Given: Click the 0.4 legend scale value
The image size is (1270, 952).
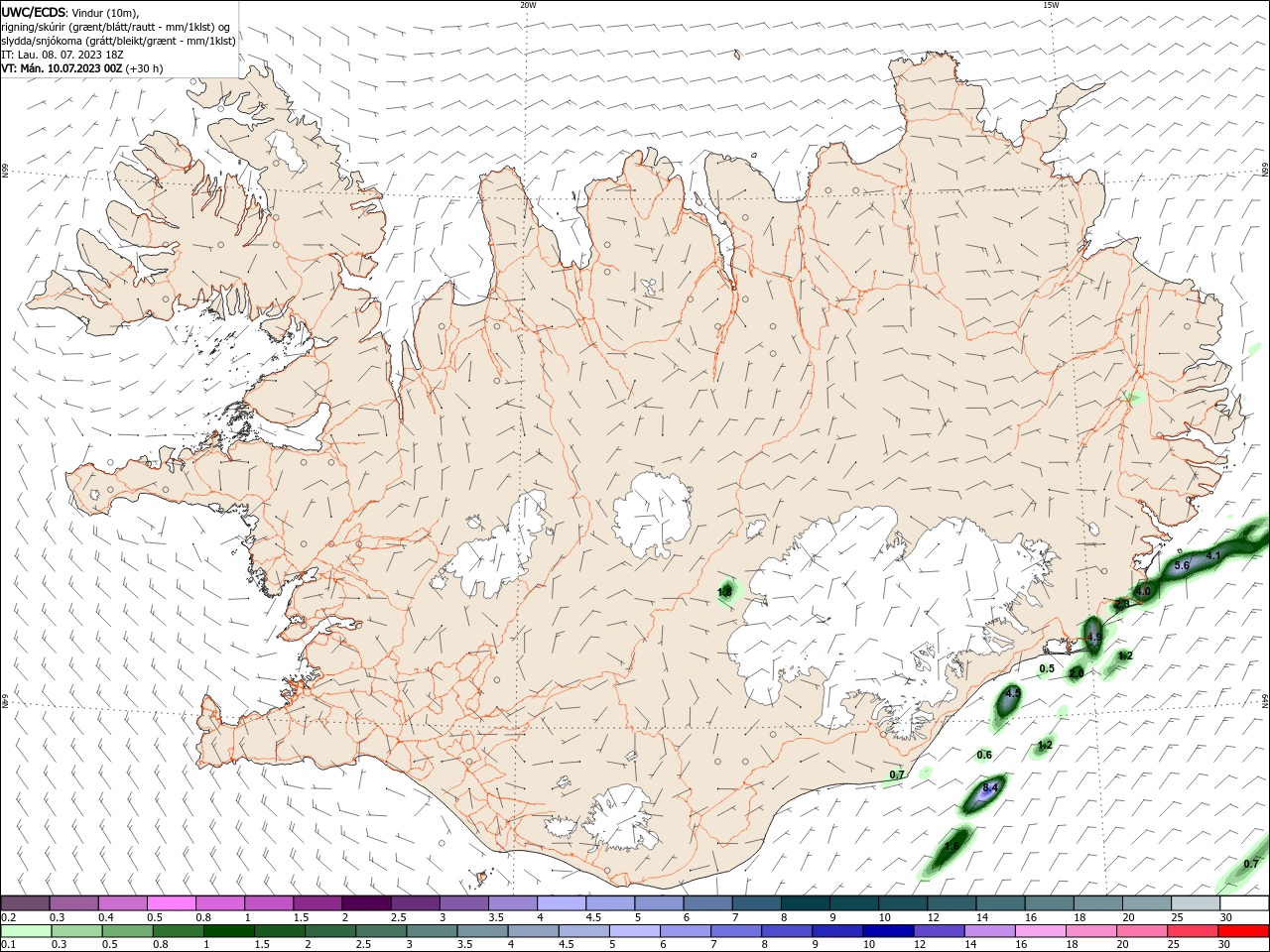Looking at the screenshot, I should point(106,917).
